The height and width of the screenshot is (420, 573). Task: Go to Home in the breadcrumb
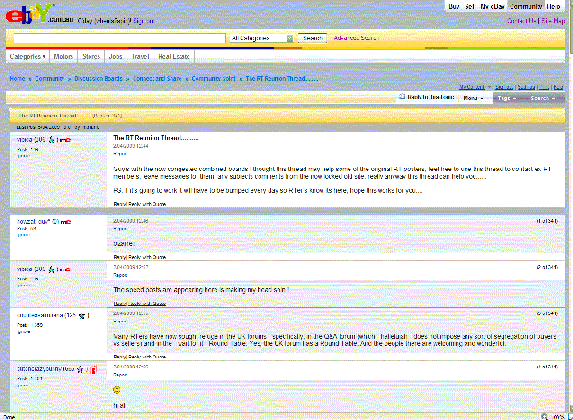click(x=17, y=79)
